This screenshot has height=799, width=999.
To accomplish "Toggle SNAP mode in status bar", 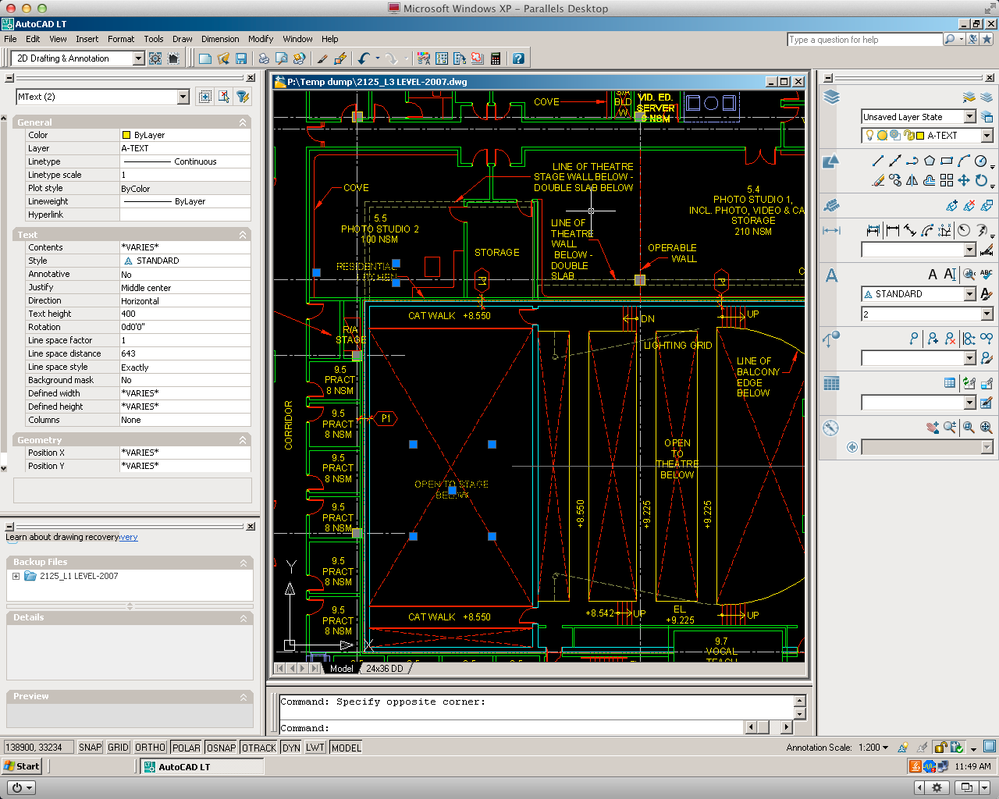I will click(90, 747).
